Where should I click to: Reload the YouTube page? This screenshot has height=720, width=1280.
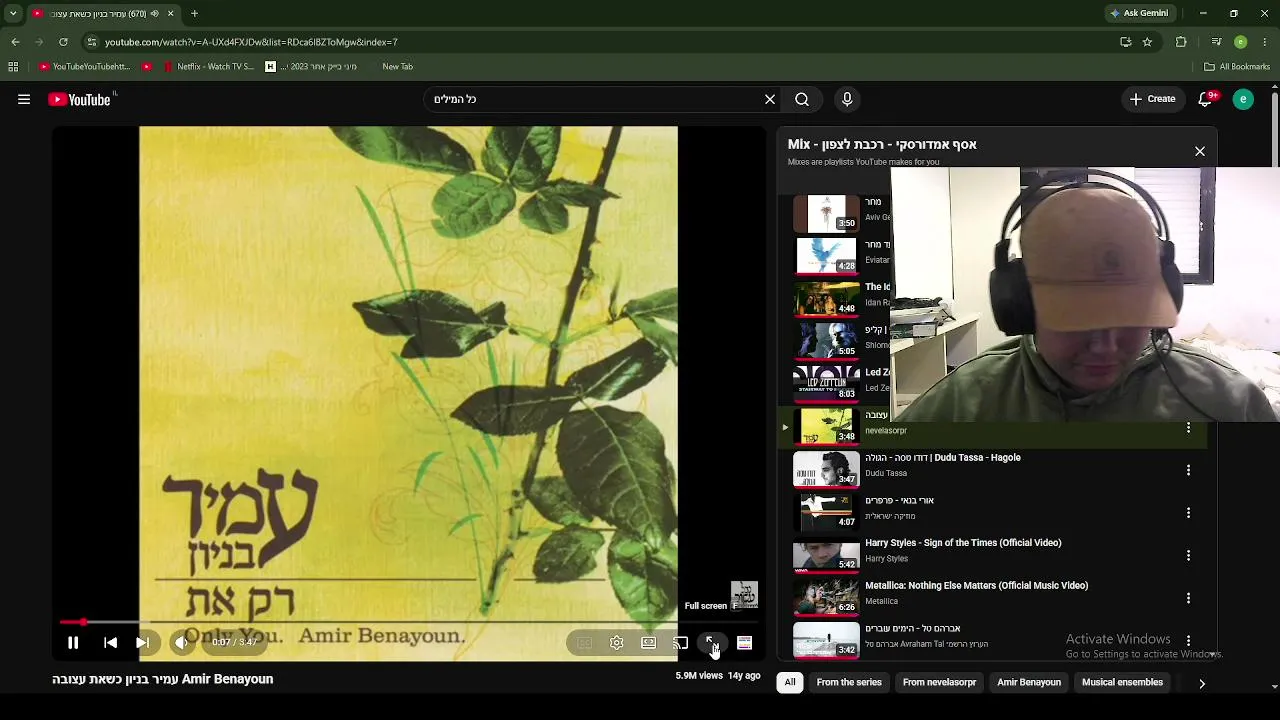click(x=63, y=42)
